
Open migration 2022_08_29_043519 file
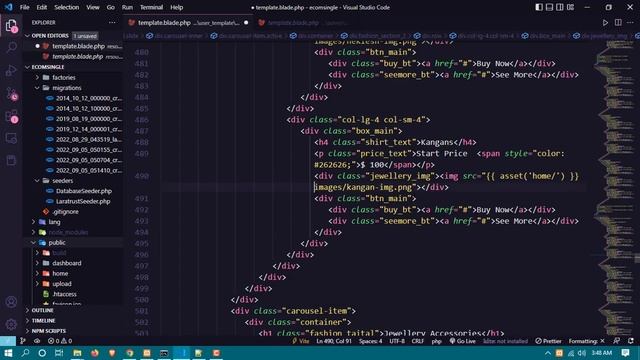pos(89,139)
